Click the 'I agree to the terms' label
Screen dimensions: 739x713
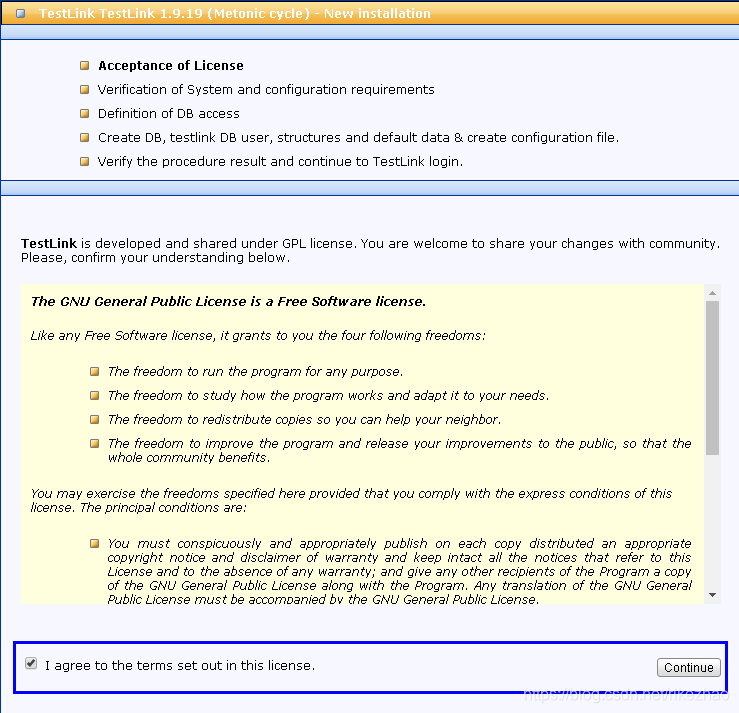[x=180, y=665]
